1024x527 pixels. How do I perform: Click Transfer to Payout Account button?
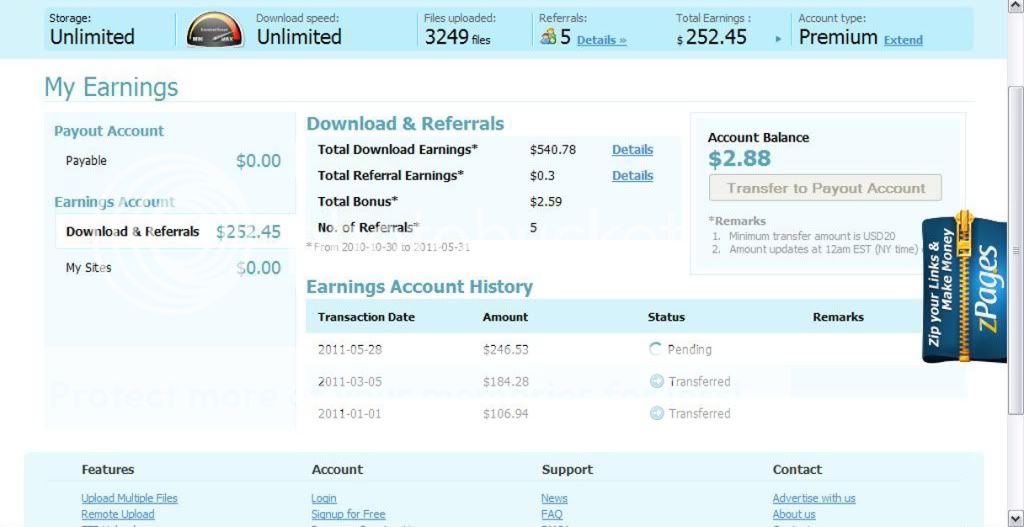coord(825,188)
